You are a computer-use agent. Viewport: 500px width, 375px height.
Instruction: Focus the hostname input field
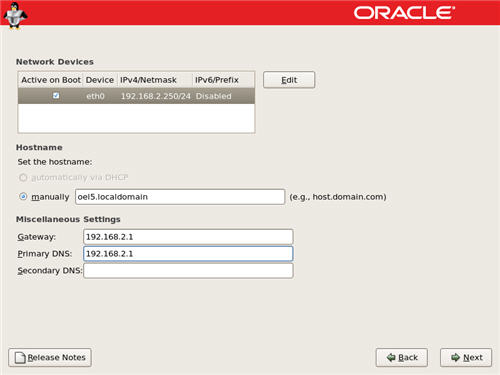[180, 197]
